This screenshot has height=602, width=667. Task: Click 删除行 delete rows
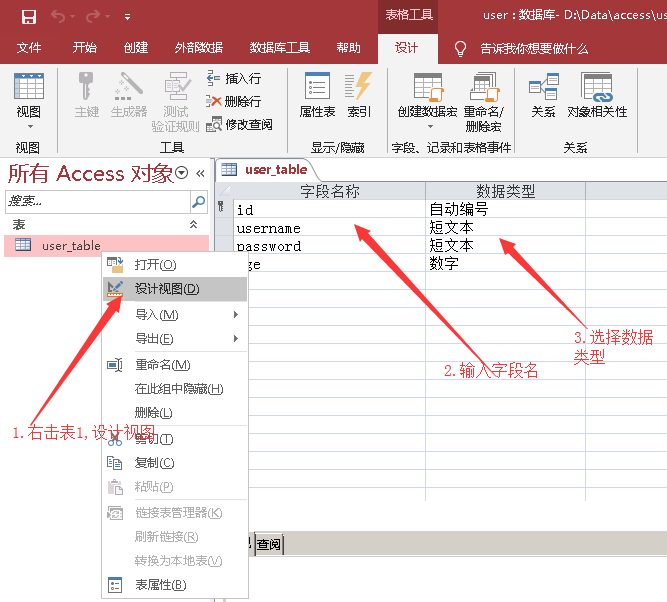click(x=234, y=101)
